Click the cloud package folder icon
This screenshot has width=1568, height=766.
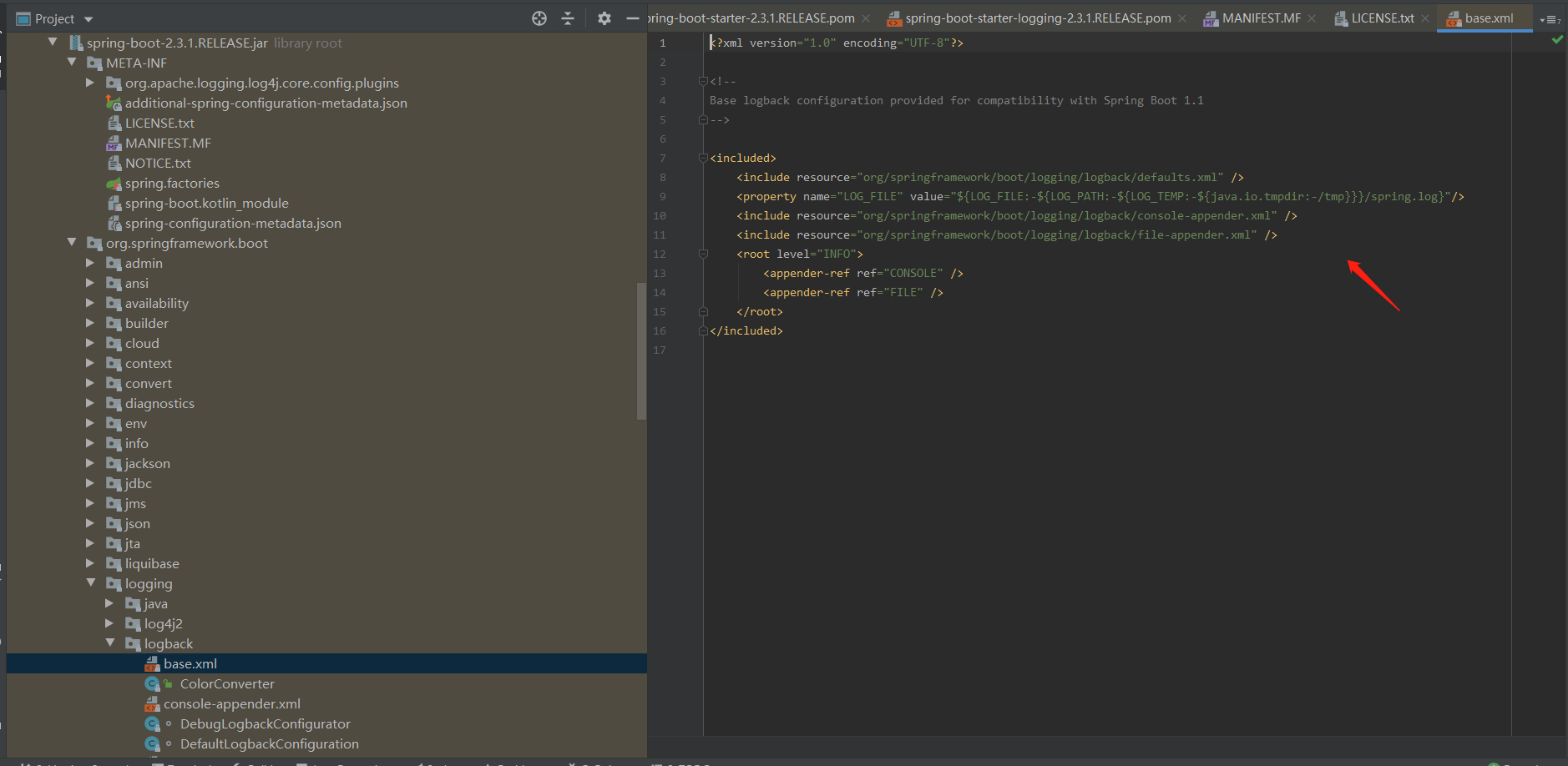[x=114, y=343]
